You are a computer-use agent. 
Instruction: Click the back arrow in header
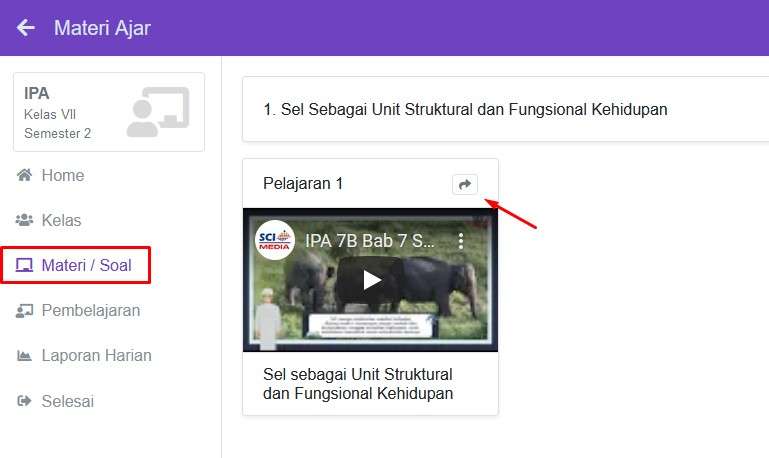[26, 28]
